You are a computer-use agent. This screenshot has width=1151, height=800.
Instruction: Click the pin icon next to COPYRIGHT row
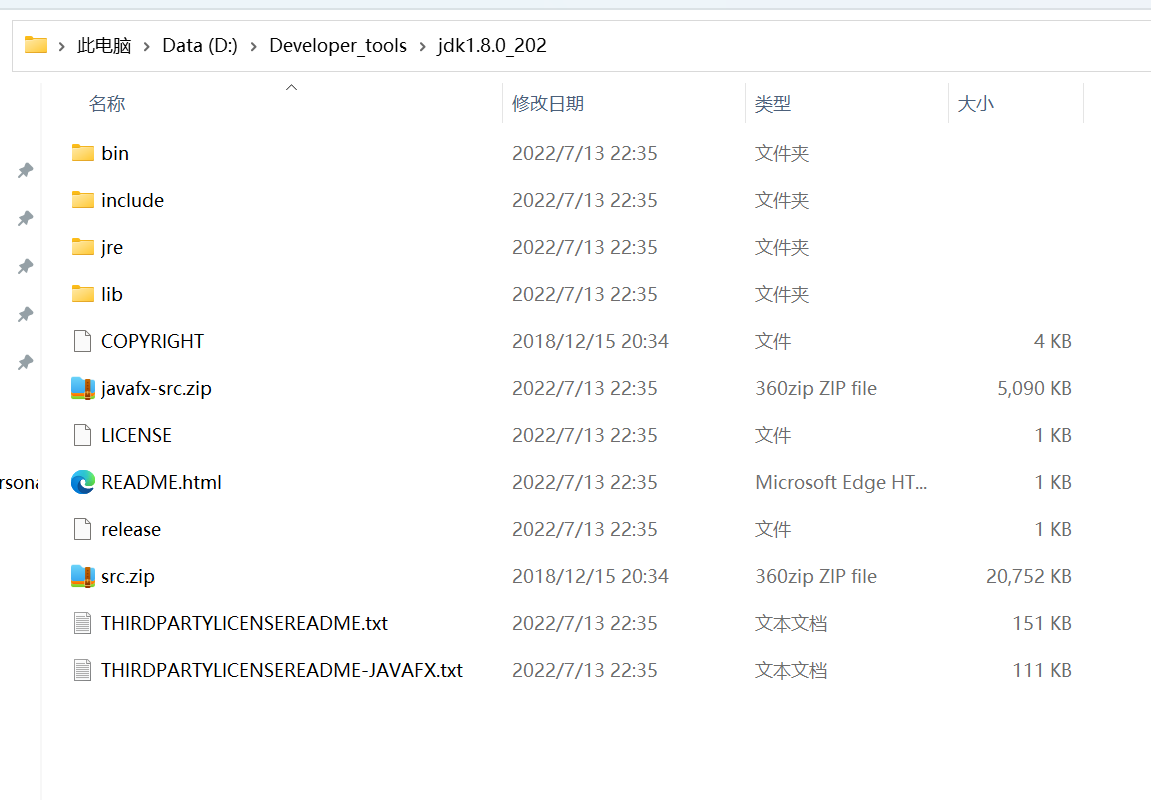point(26,362)
